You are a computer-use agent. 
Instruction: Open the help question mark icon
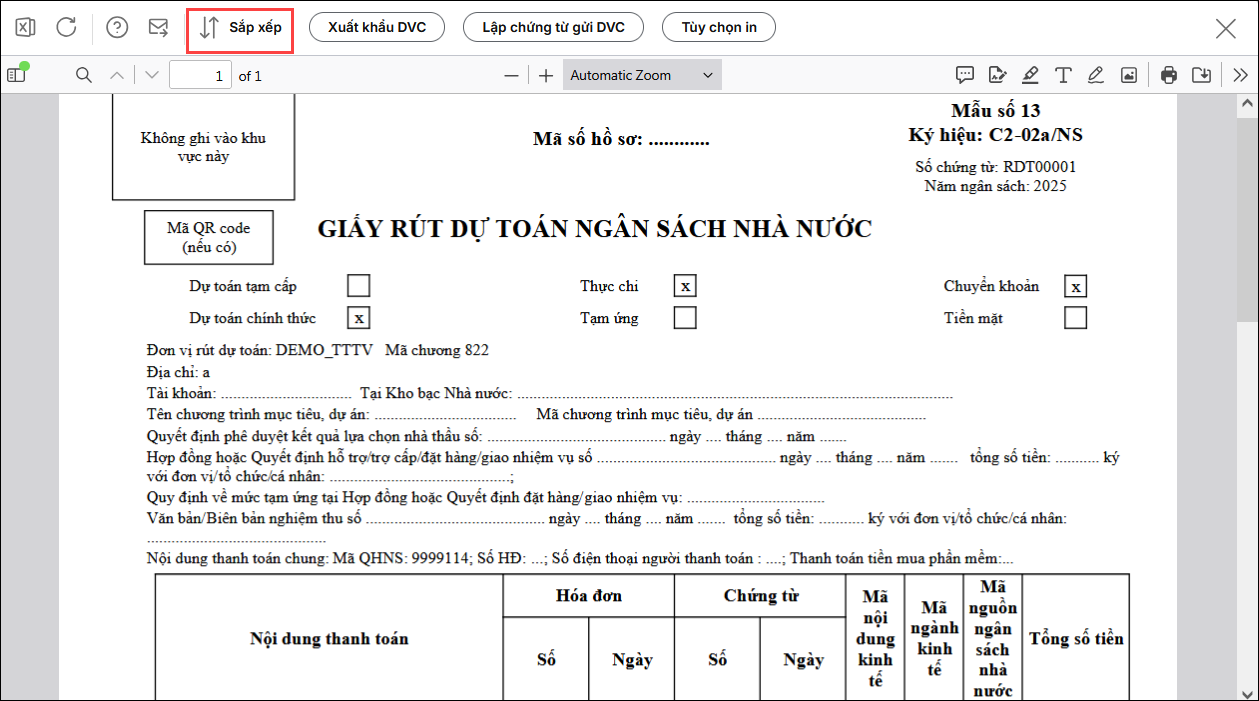tap(117, 28)
